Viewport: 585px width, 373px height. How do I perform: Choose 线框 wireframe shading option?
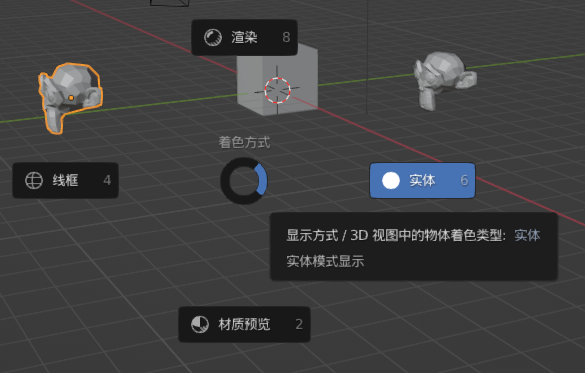(65, 181)
